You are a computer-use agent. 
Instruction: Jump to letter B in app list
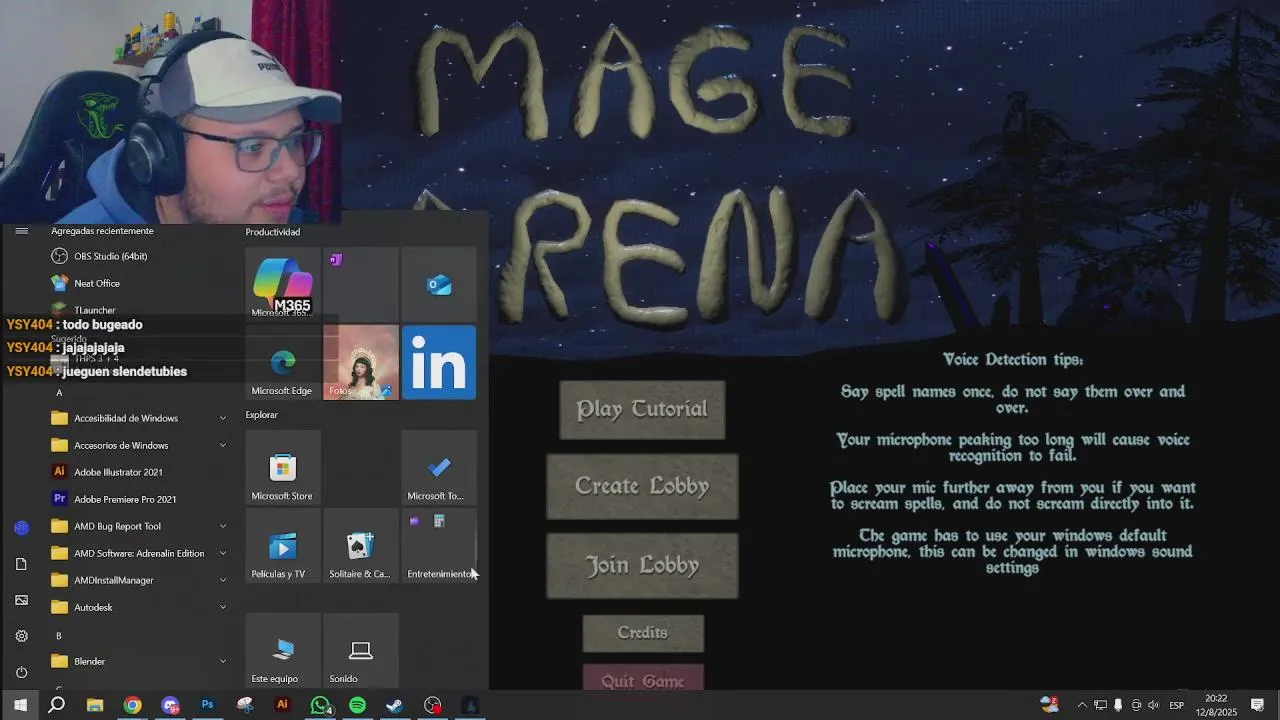pos(59,636)
